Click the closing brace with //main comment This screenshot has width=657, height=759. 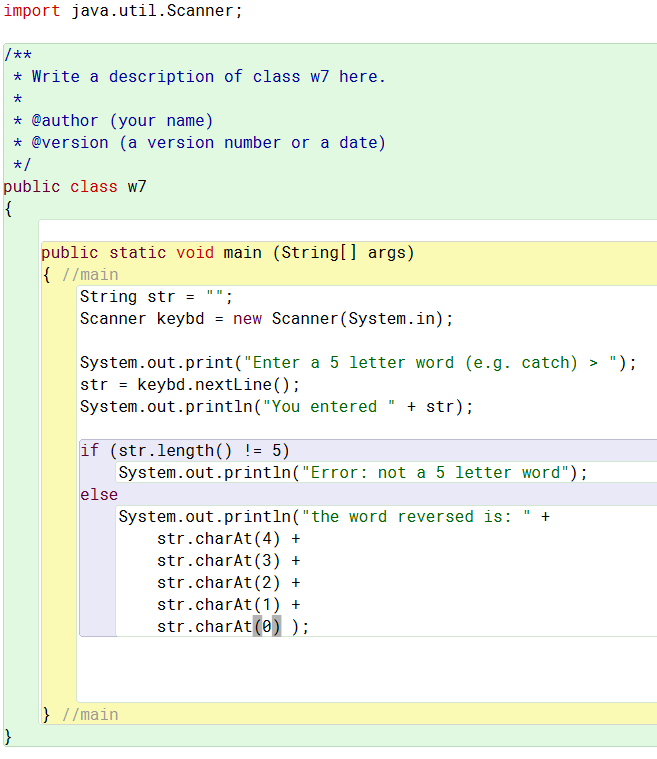click(x=80, y=714)
